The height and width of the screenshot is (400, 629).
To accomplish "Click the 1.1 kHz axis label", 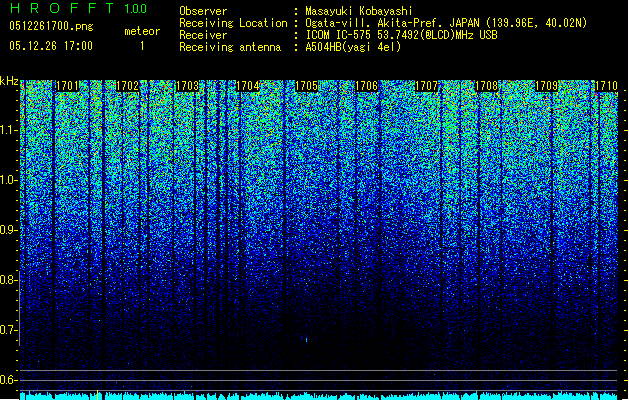I will click(x=9, y=130).
